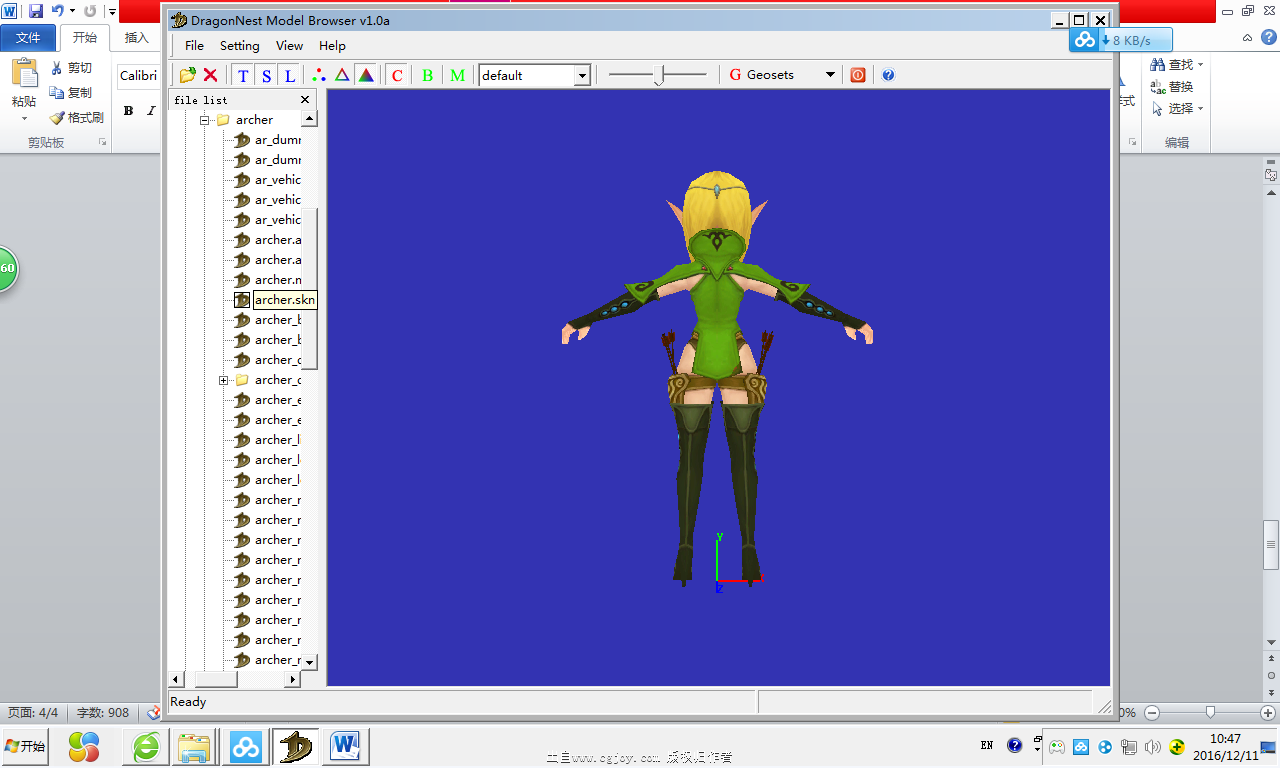
Task: Click the EN language indicator in tray
Action: pos(987,745)
